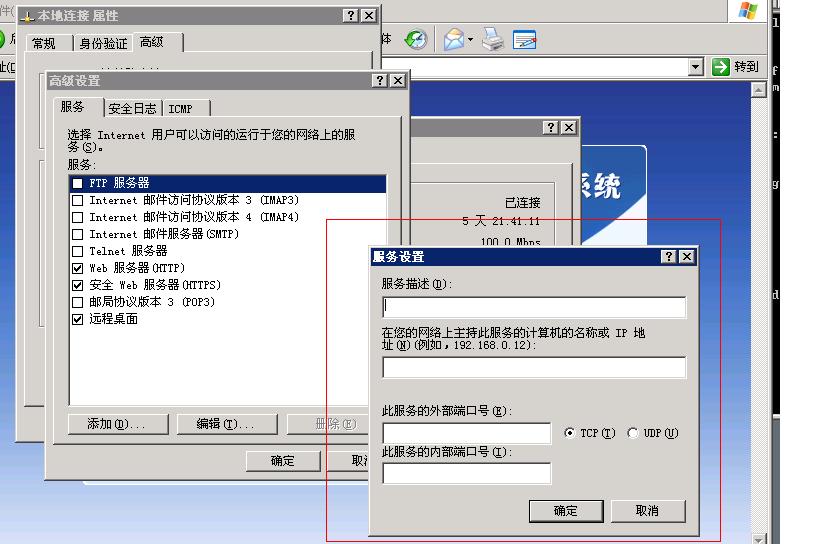Uncheck the 安全 Web 服务器 (HTTPS) checkbox
838x544 pixels.
(x=77, y=285)
